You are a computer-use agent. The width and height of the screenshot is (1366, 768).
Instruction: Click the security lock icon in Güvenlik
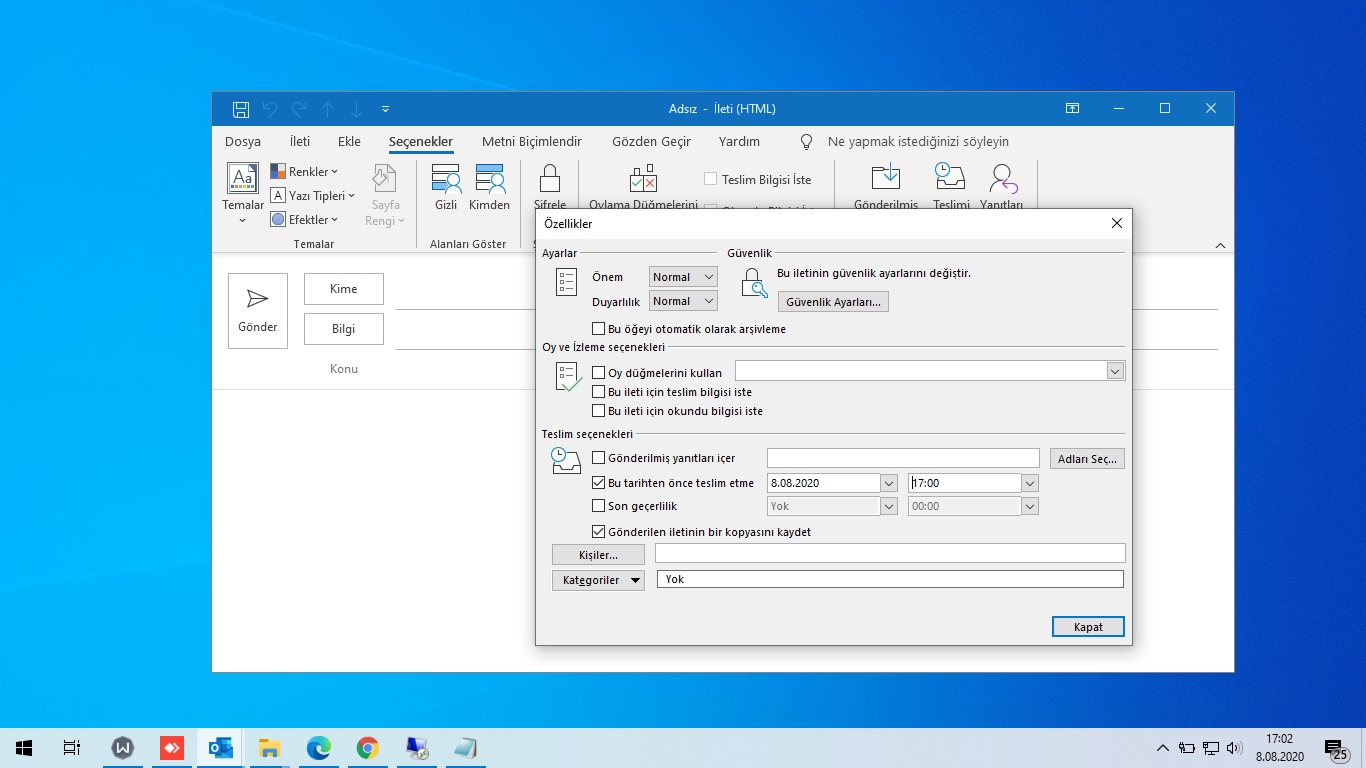click(753, 284)
